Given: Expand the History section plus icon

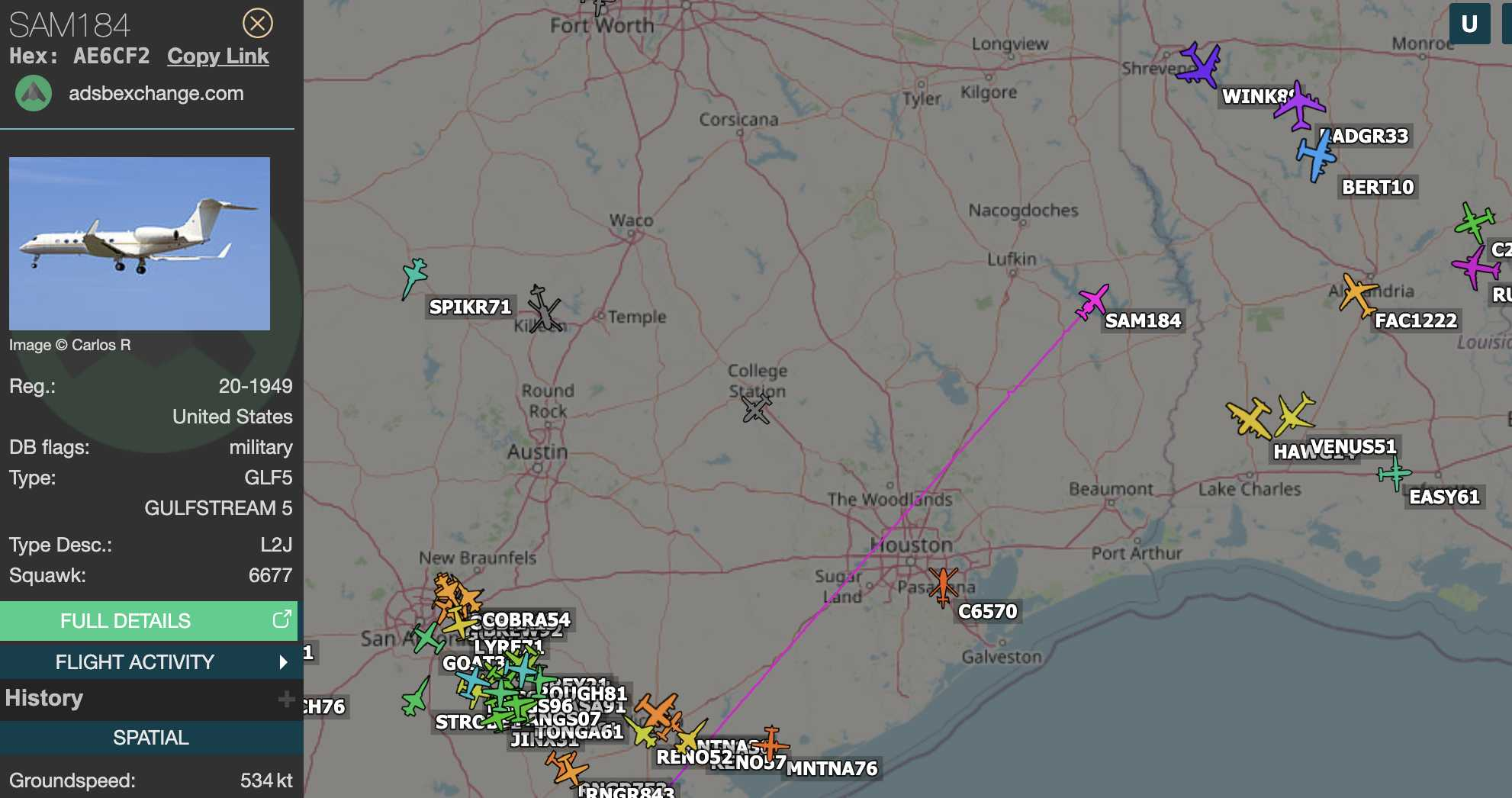Looking at the screenshot, I should click(286, 699).
